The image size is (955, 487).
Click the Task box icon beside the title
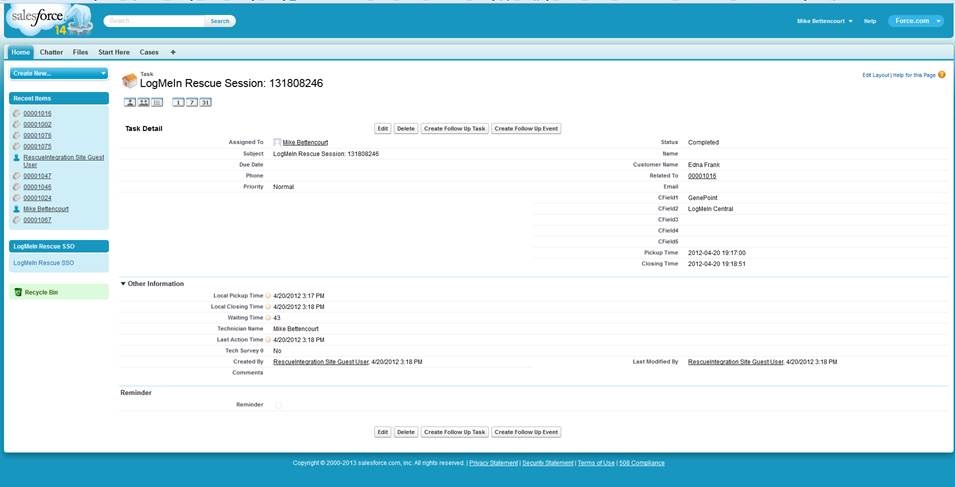129,81
